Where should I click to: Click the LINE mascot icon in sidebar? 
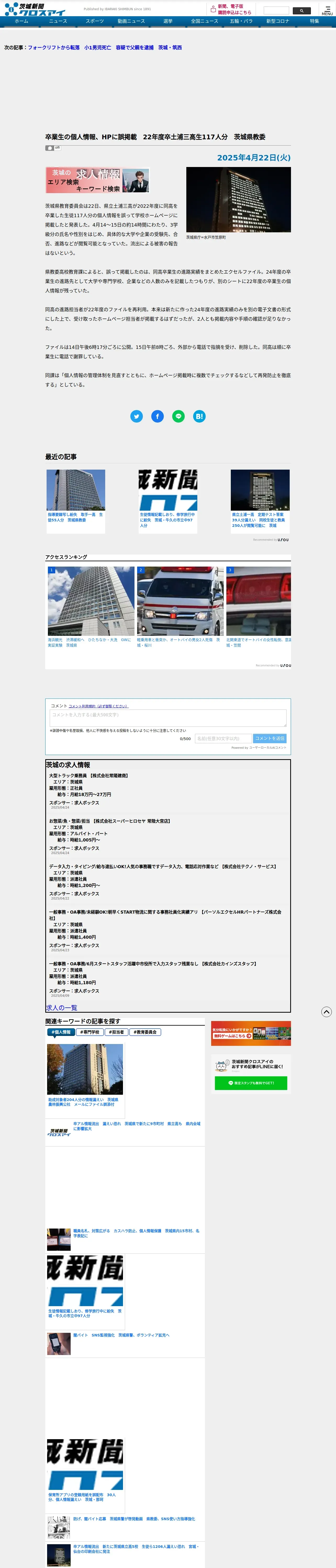click(x=221, y=1066)
